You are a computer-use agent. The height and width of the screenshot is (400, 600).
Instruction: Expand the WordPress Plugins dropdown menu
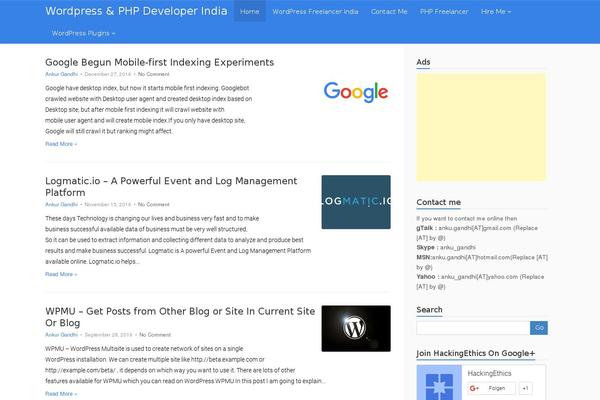(83, 33)
